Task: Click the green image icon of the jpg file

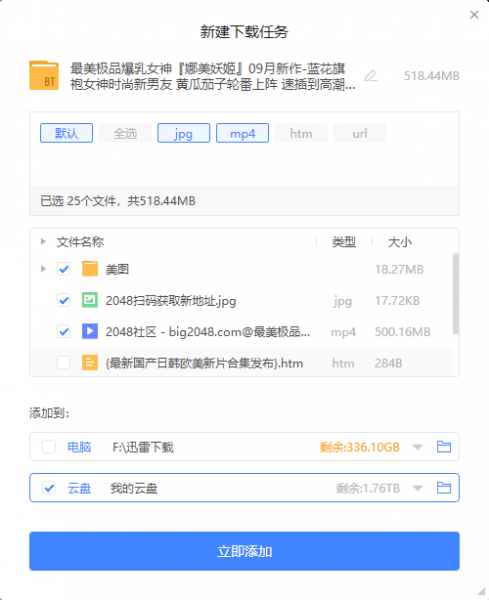Action: [x=90, y=300]
